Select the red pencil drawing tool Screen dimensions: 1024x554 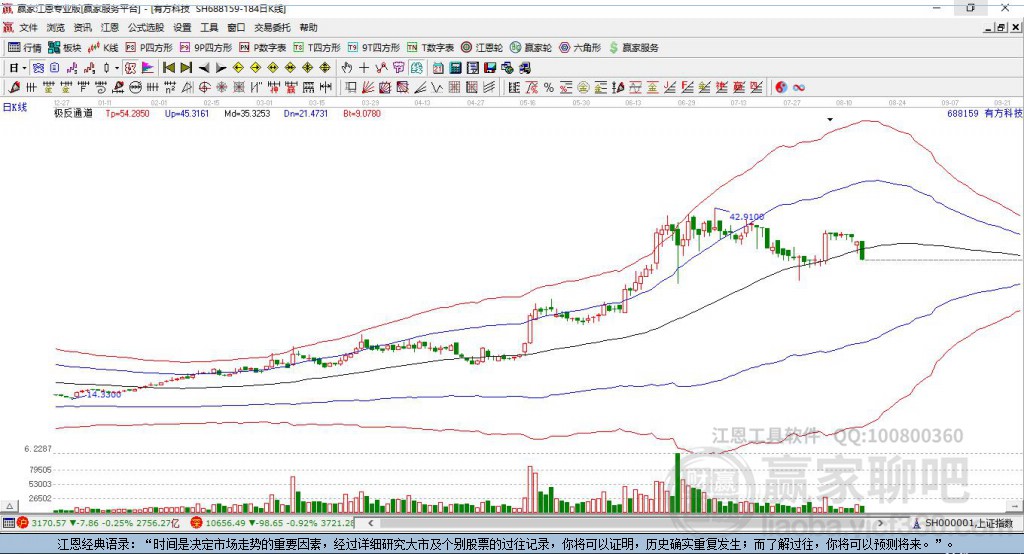tap(14, 88)
